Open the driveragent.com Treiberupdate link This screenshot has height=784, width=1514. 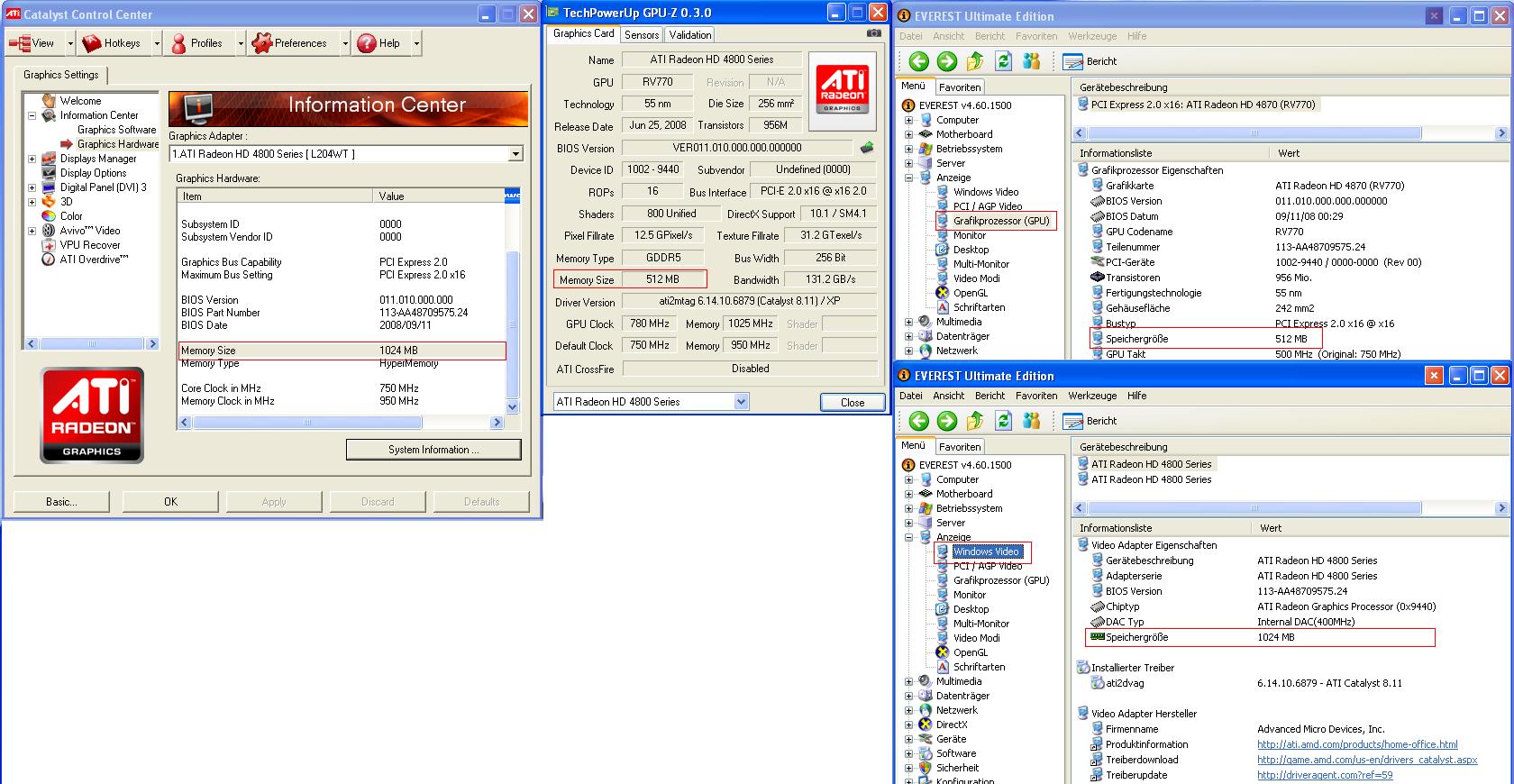point(1325,775)
